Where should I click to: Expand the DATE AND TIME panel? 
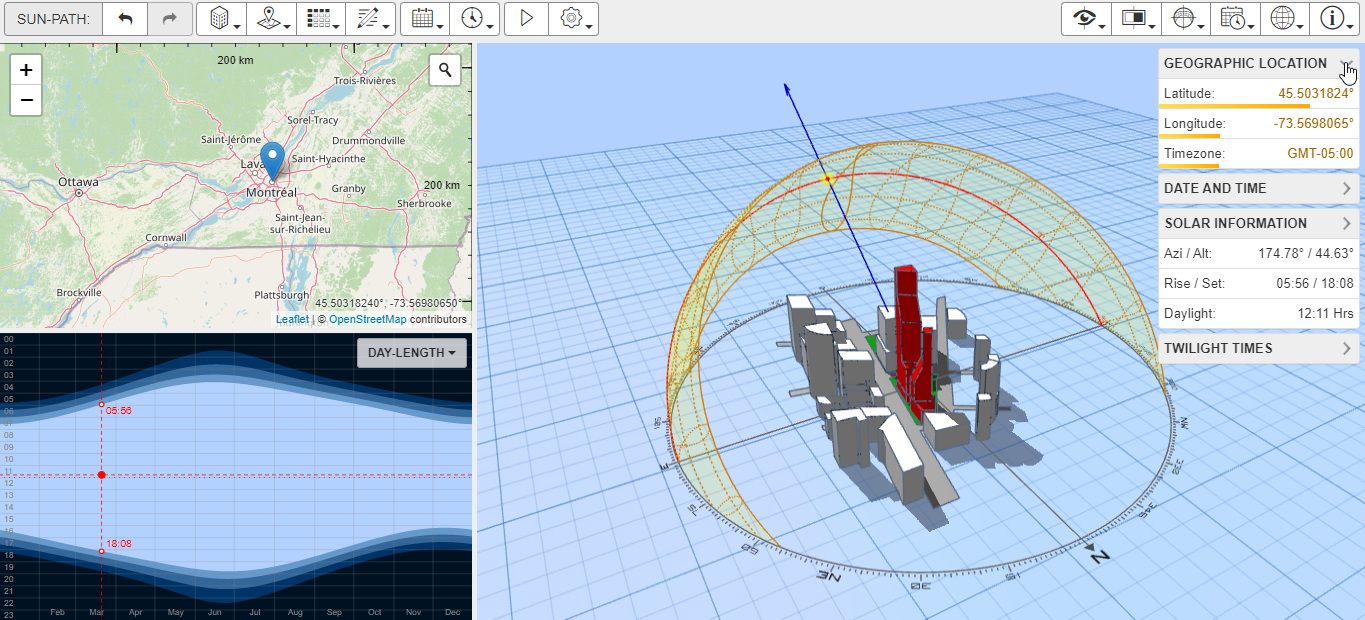click(x=1258, y=188)
